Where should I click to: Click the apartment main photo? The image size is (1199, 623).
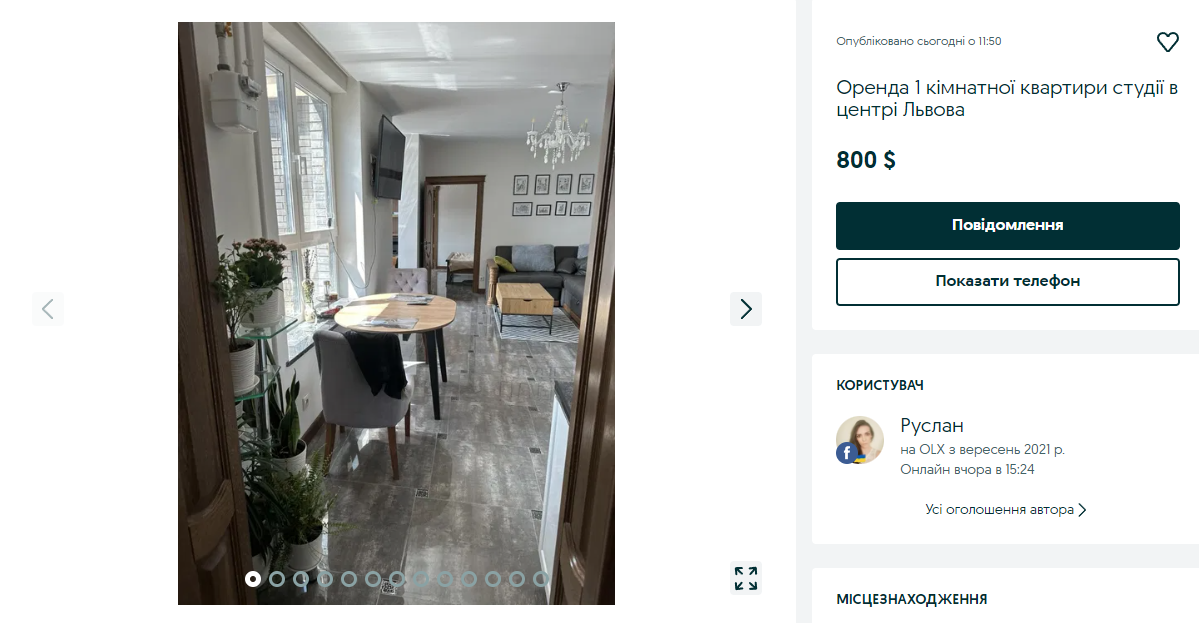point(396,313)
